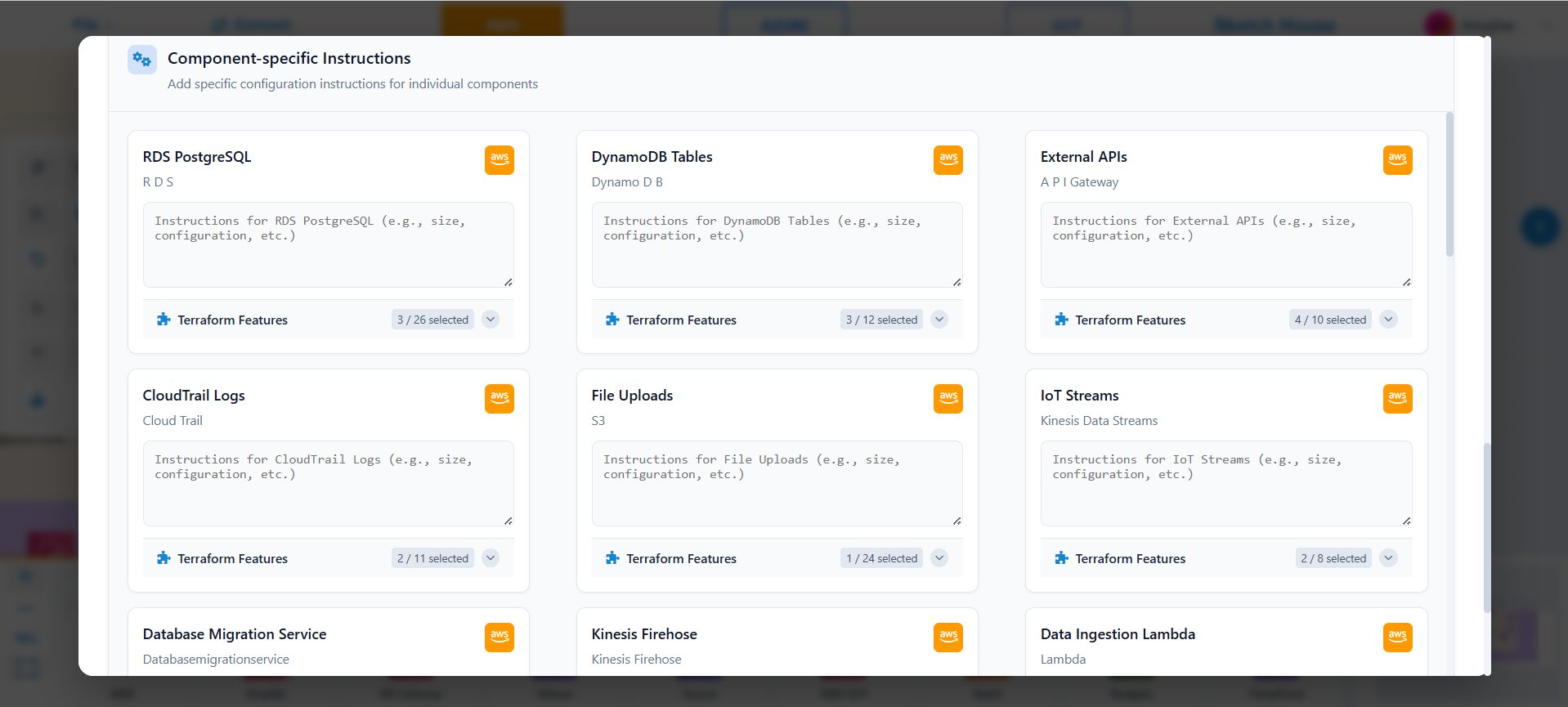Click the AWS badge on DynamoDB Tables card
The width and height of the screenshot is (1568, 707).
[948, 159]
